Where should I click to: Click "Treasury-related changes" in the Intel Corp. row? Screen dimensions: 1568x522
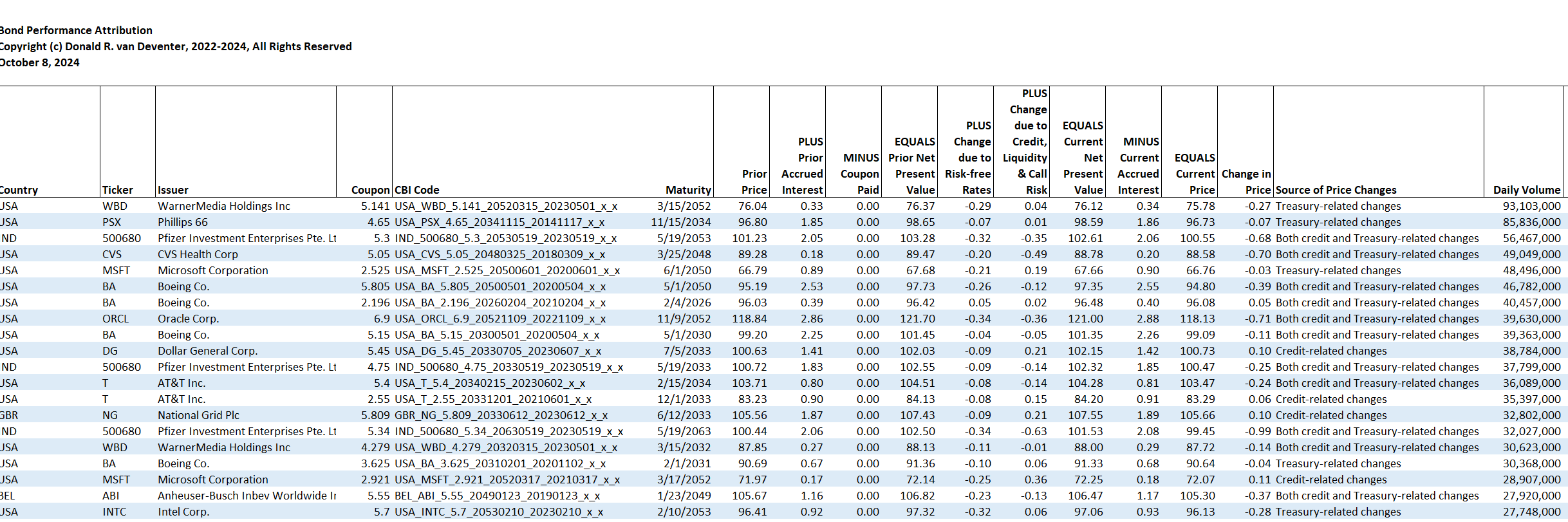1338,512
